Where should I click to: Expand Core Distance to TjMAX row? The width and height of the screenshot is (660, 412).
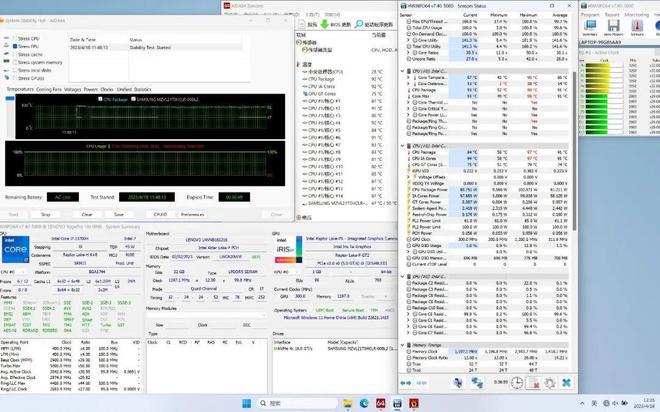click(x=408, y=84)
